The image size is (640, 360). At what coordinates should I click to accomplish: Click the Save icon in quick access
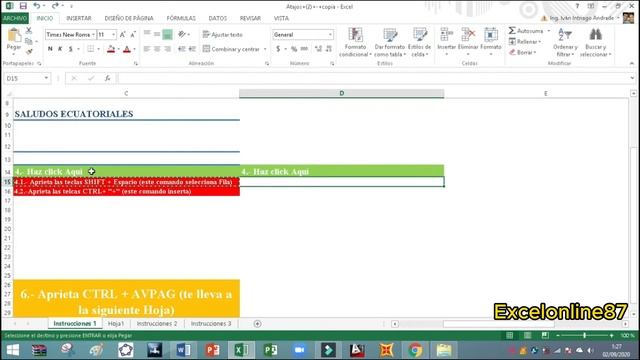[x=23, y=6]
